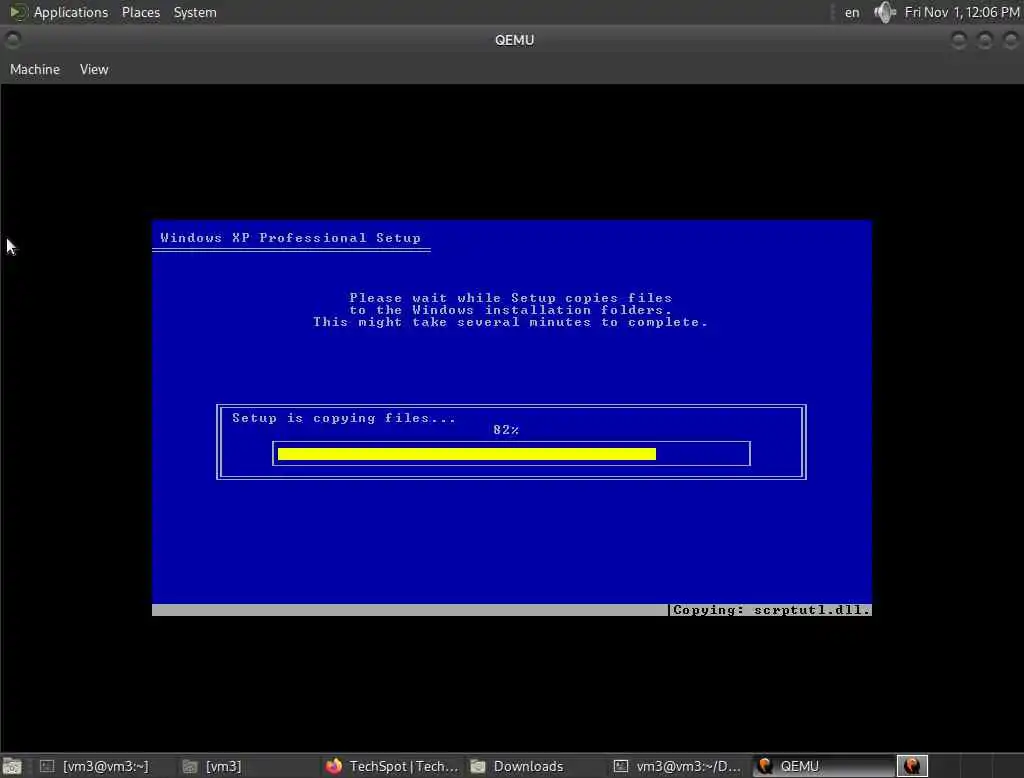Screen dimensions: 1024x778
Task: Open the Applications menu
Action: (x=71, y=12)
